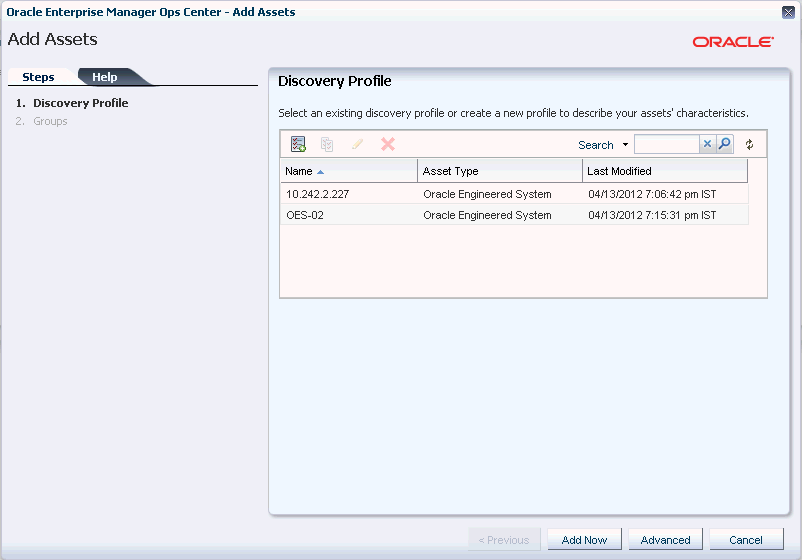
Task: Click the copy discovery profile icon
Action: coord(327,144)
